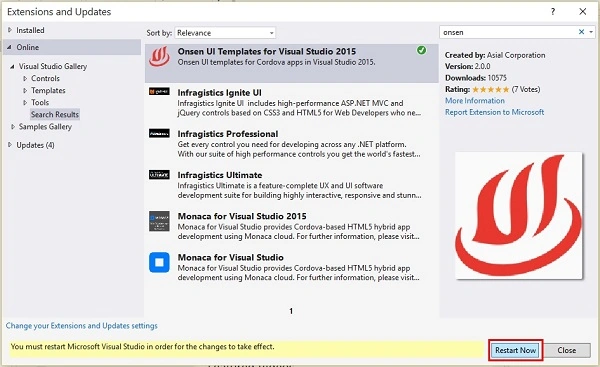Click the Close button at bottom
This screenshot has width=600, height=367.
[567, 350]
